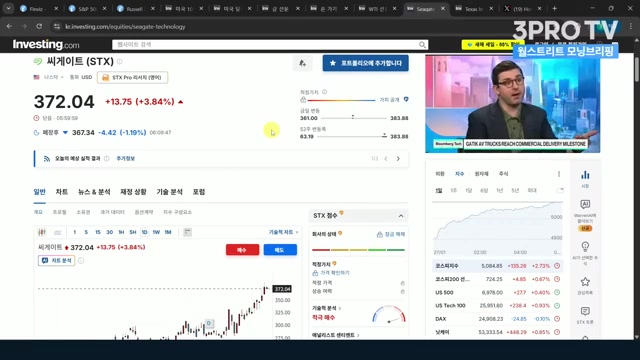Screen dimensions: 640x360
Task: Switch to the 포럼 tab
Action: 199,192
